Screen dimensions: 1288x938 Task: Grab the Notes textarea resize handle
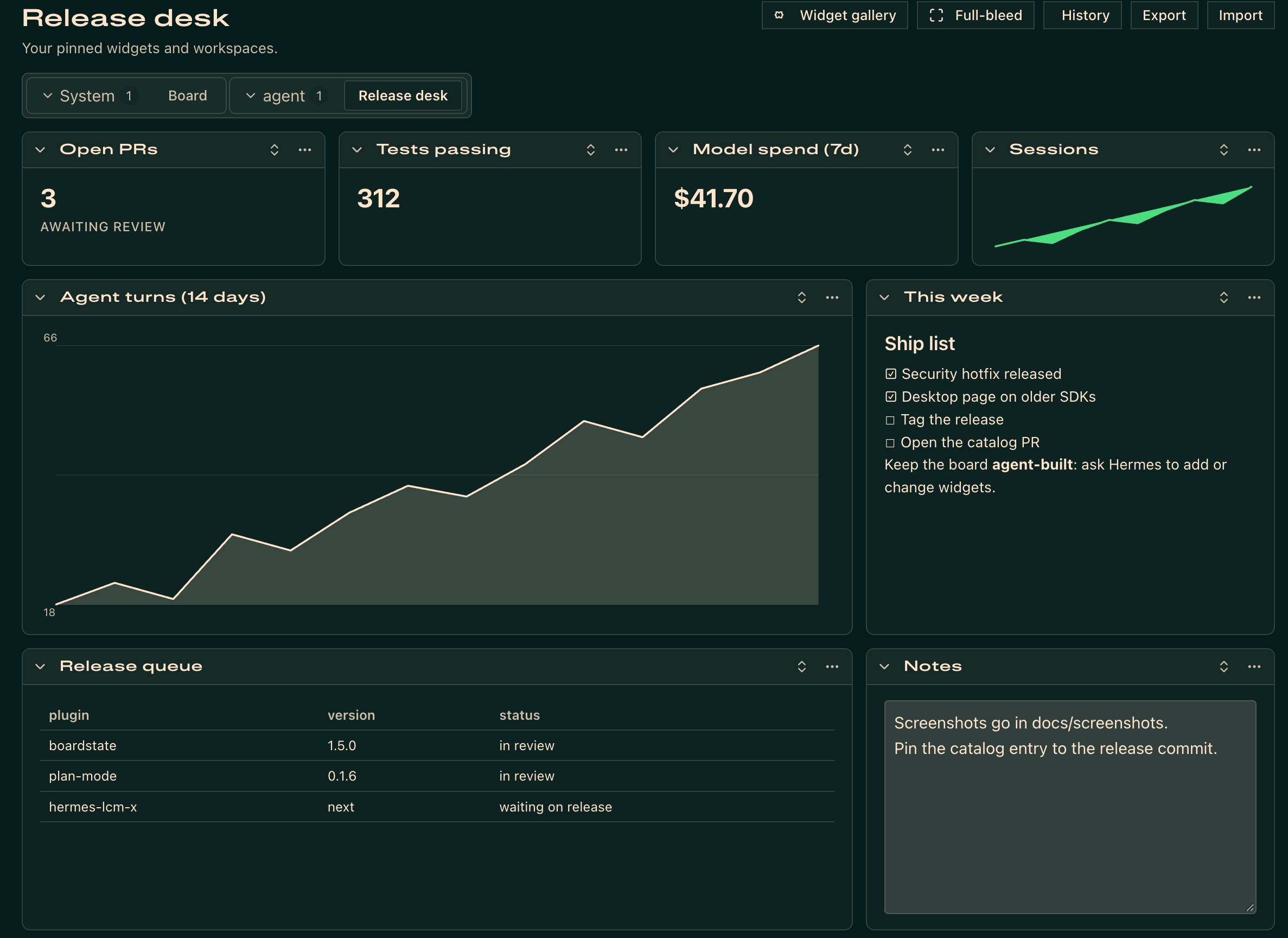pos(1250,909)
